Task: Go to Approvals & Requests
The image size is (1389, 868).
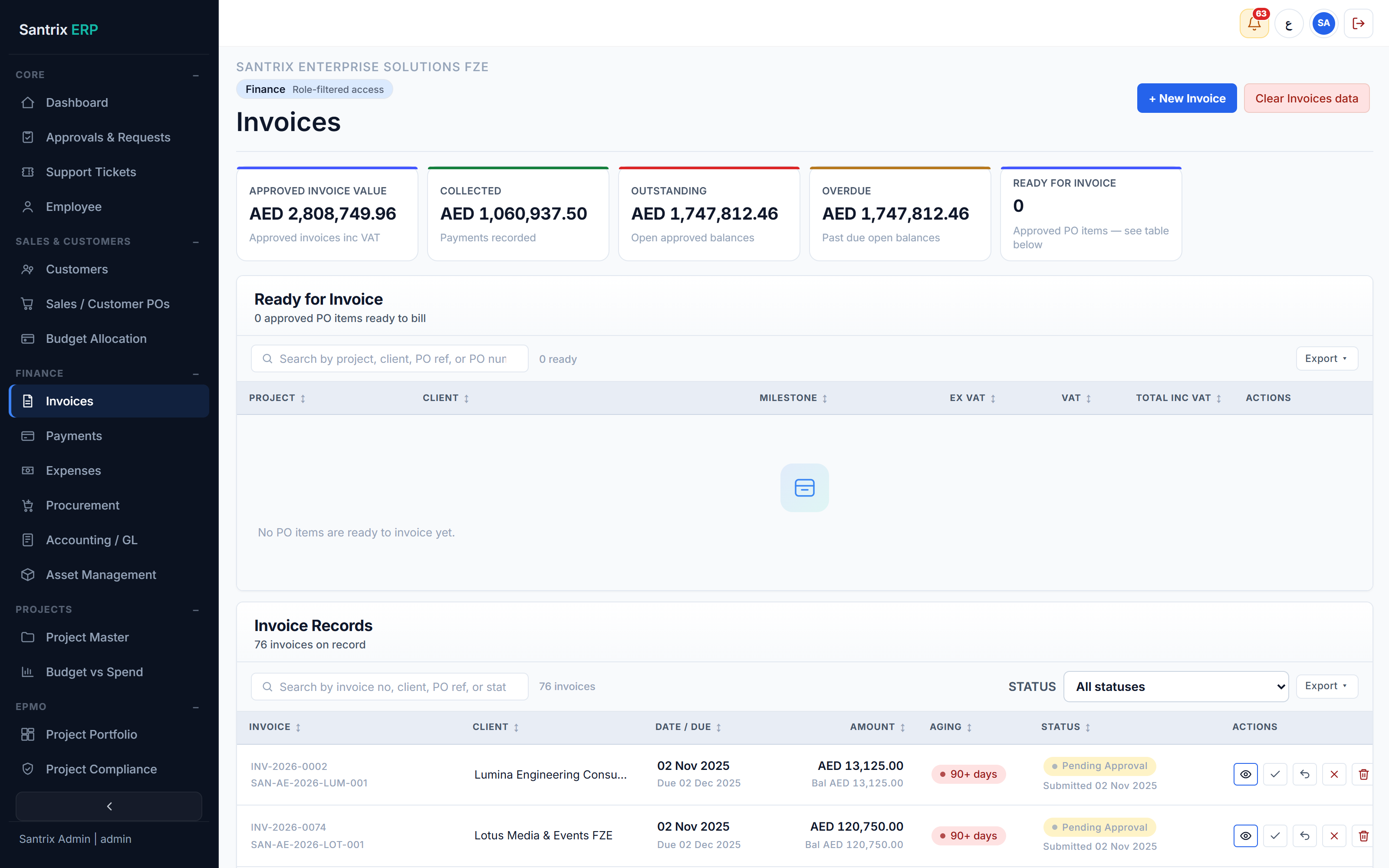Action: (x=109, y=137)
